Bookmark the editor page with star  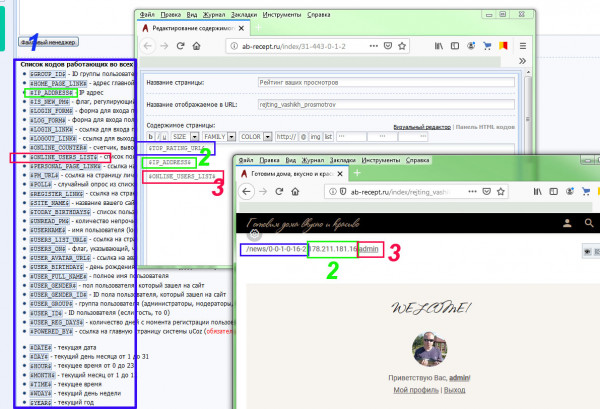[402, 46]
